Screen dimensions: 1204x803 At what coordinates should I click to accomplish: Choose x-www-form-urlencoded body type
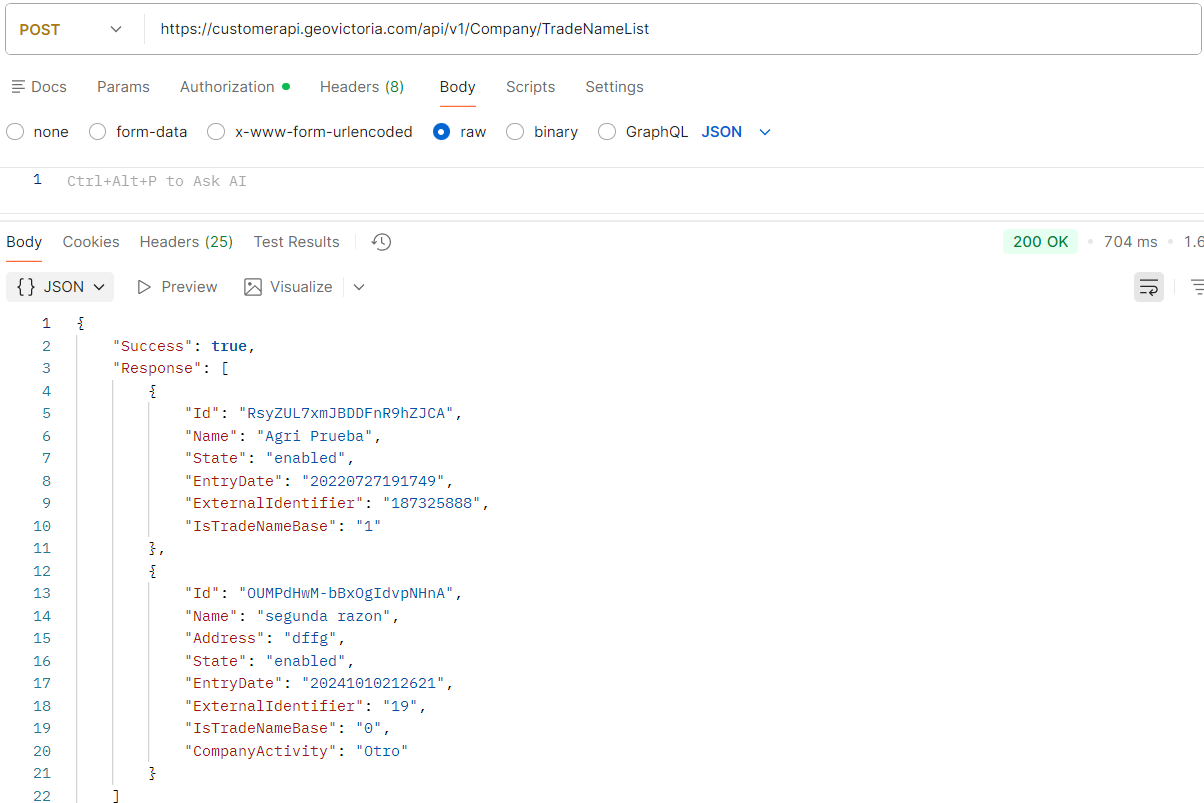pyautogui.click(x=216, y=132)
